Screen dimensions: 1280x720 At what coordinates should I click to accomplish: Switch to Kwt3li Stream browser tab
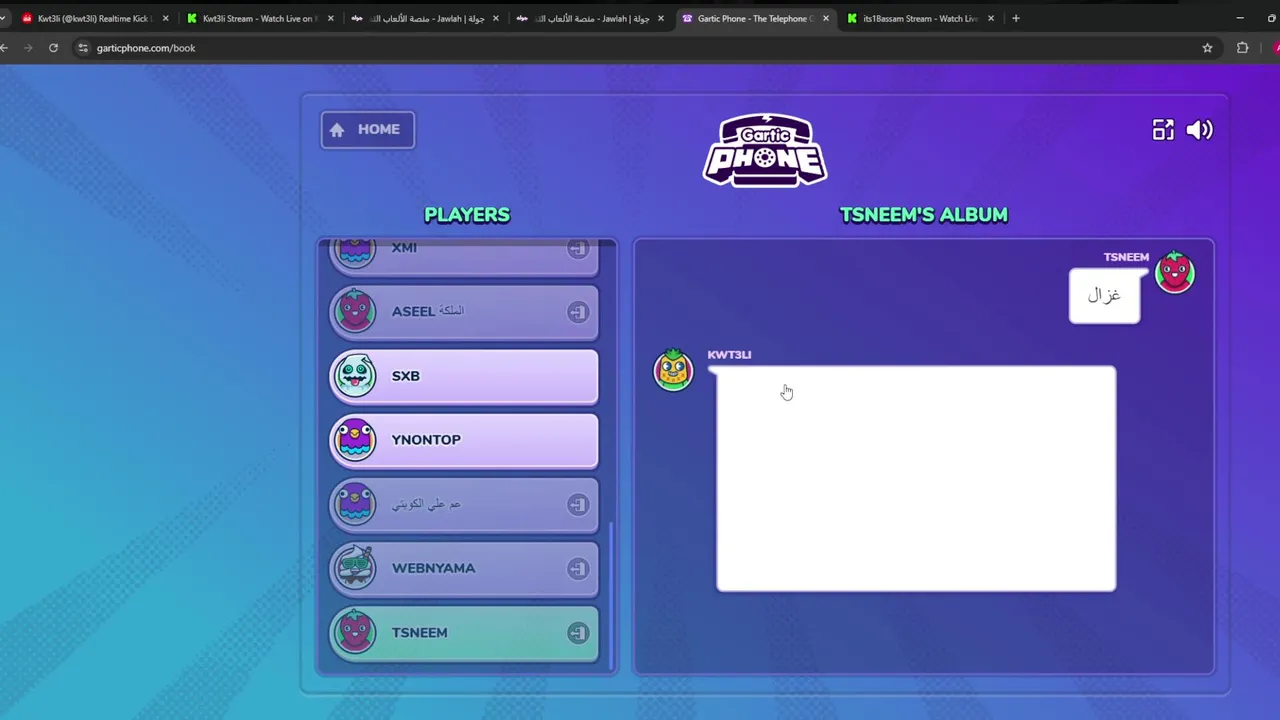pos(260,18)
